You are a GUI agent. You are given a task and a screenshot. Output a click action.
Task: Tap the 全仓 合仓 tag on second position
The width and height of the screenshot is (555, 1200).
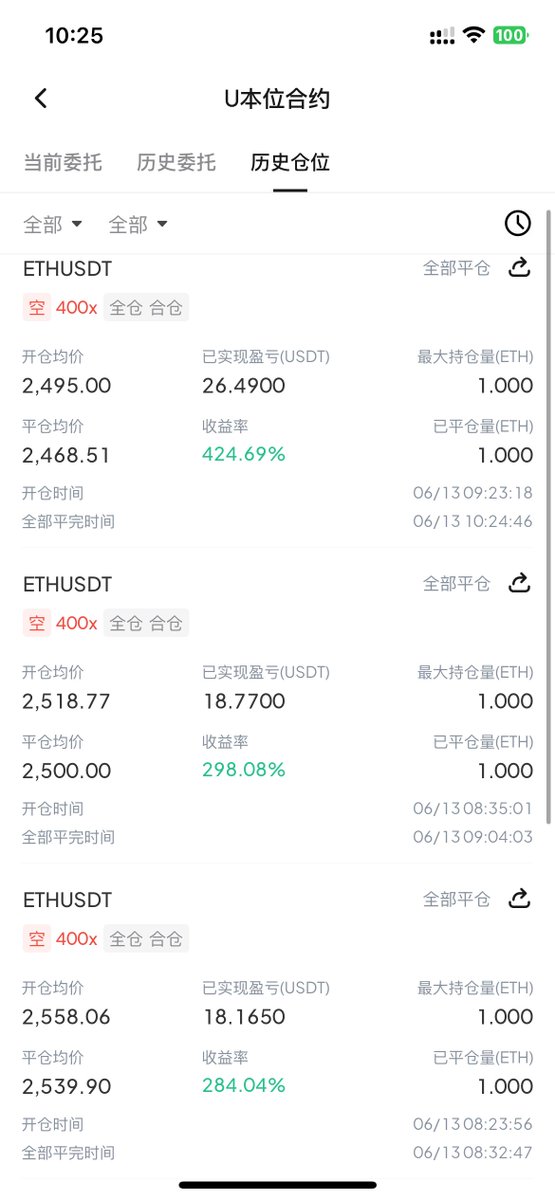146,623
